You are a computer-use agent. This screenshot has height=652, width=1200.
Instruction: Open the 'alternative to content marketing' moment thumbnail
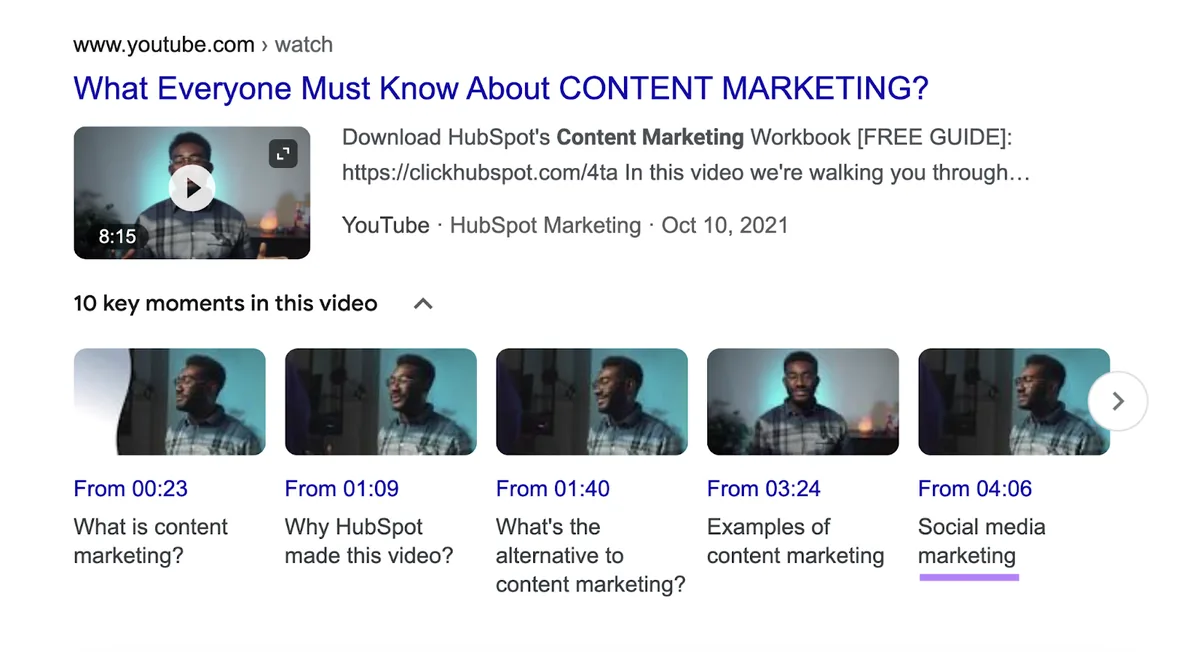592,402
